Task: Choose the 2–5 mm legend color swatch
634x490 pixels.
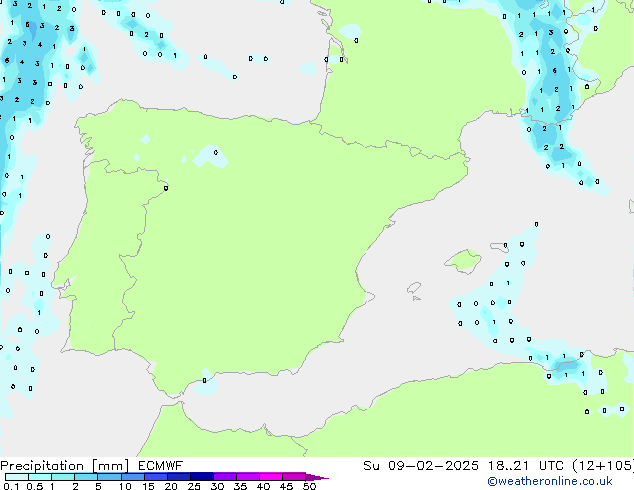Action: point(86,477)
